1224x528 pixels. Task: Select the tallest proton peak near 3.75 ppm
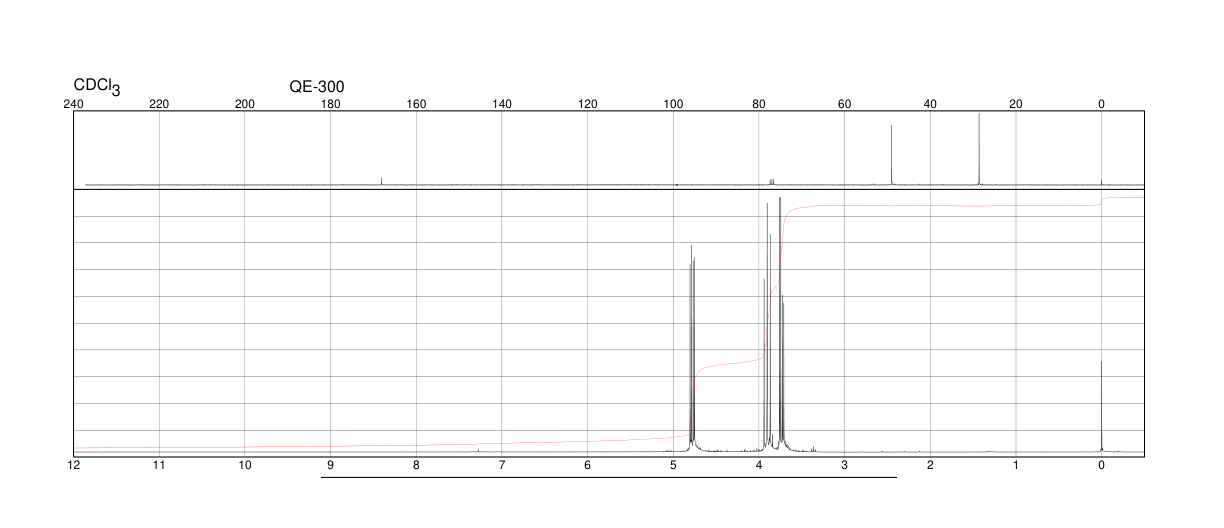tap(780, 325)
